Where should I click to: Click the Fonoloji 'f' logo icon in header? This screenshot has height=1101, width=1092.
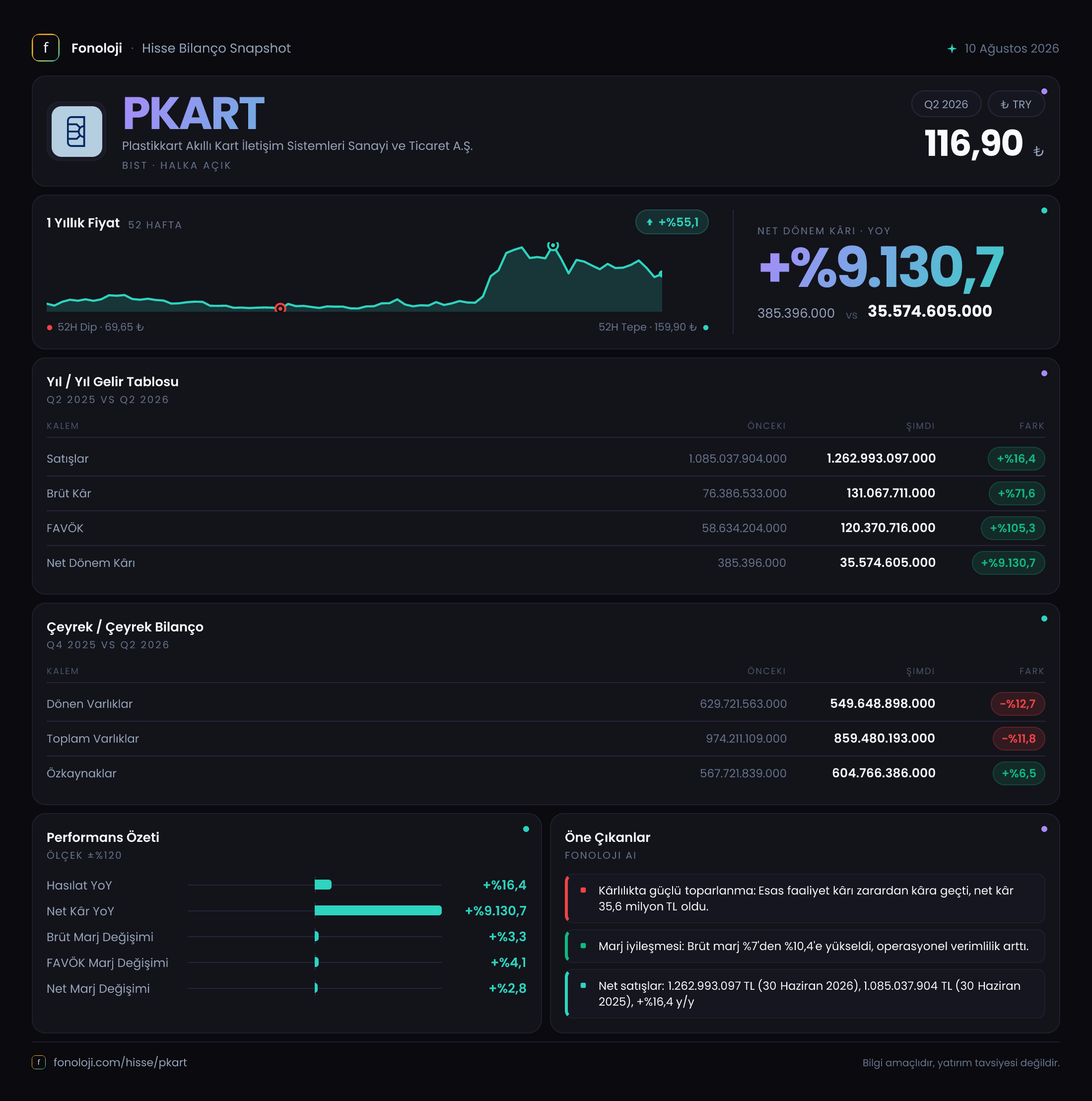coord(46,48)
